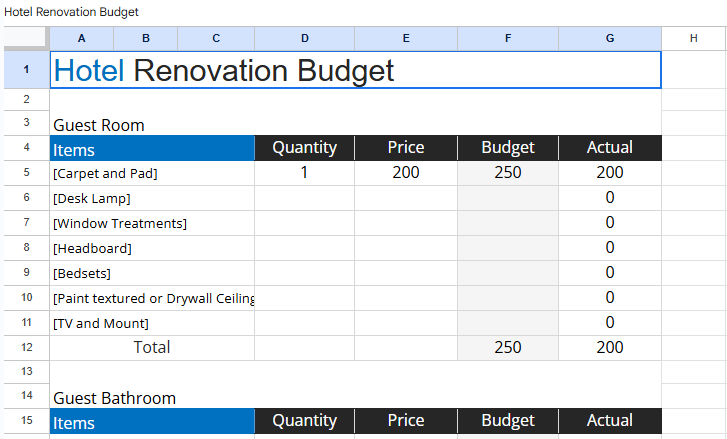The width and height of the screenshot is (727, 439).
Task: Click the Total label in row 12
Action: (x=152, y=348)
